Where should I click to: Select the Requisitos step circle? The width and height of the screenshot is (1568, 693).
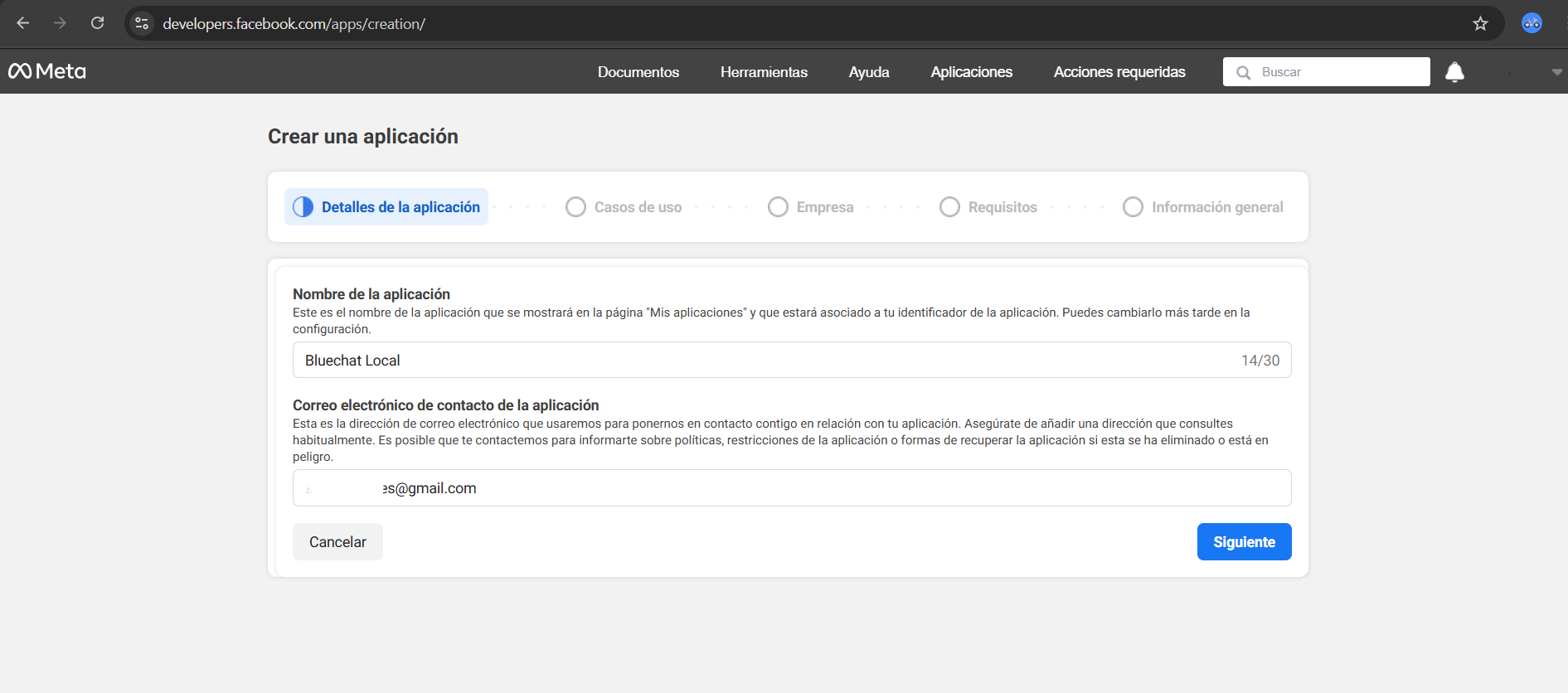949,207
